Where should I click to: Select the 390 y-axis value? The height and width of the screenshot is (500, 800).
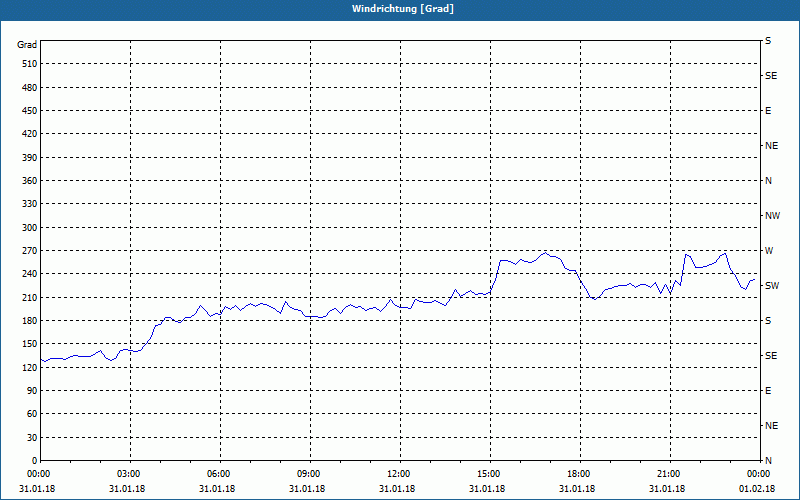(x=29, y=157)
